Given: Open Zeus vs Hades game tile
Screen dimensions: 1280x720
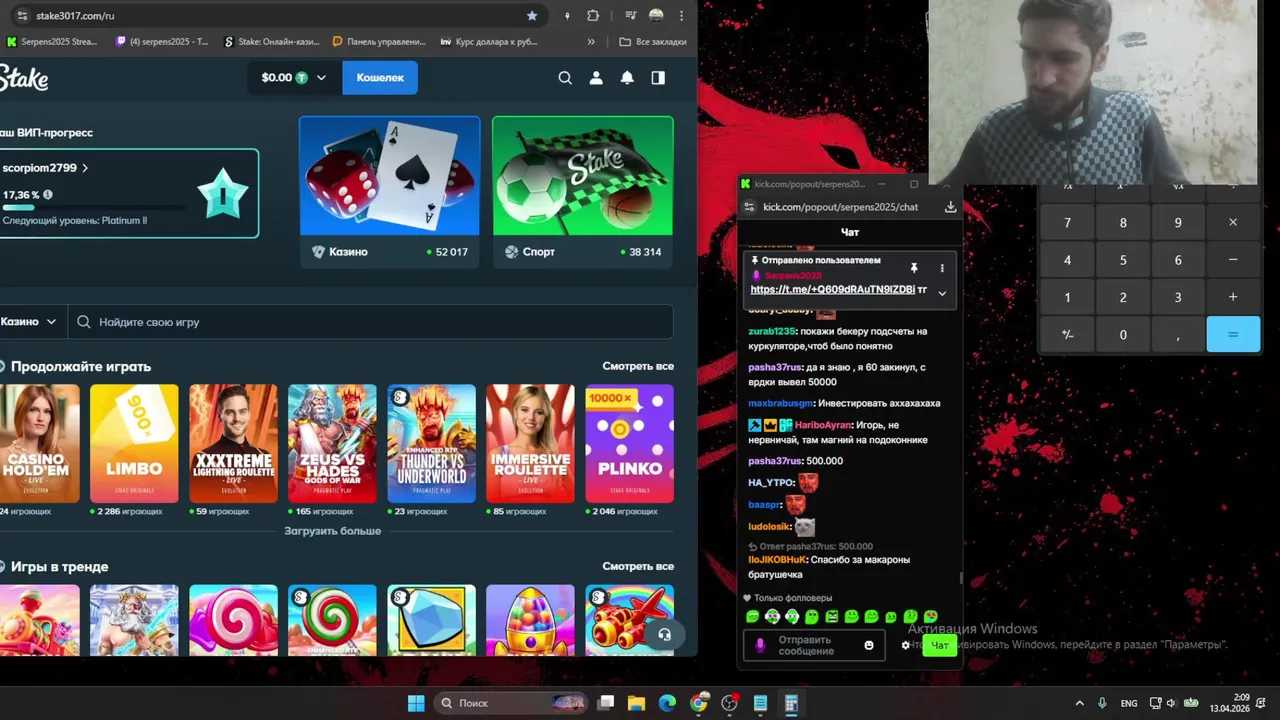Looking at the screenshot, I should pyautogui.click(x=332, y=443).
